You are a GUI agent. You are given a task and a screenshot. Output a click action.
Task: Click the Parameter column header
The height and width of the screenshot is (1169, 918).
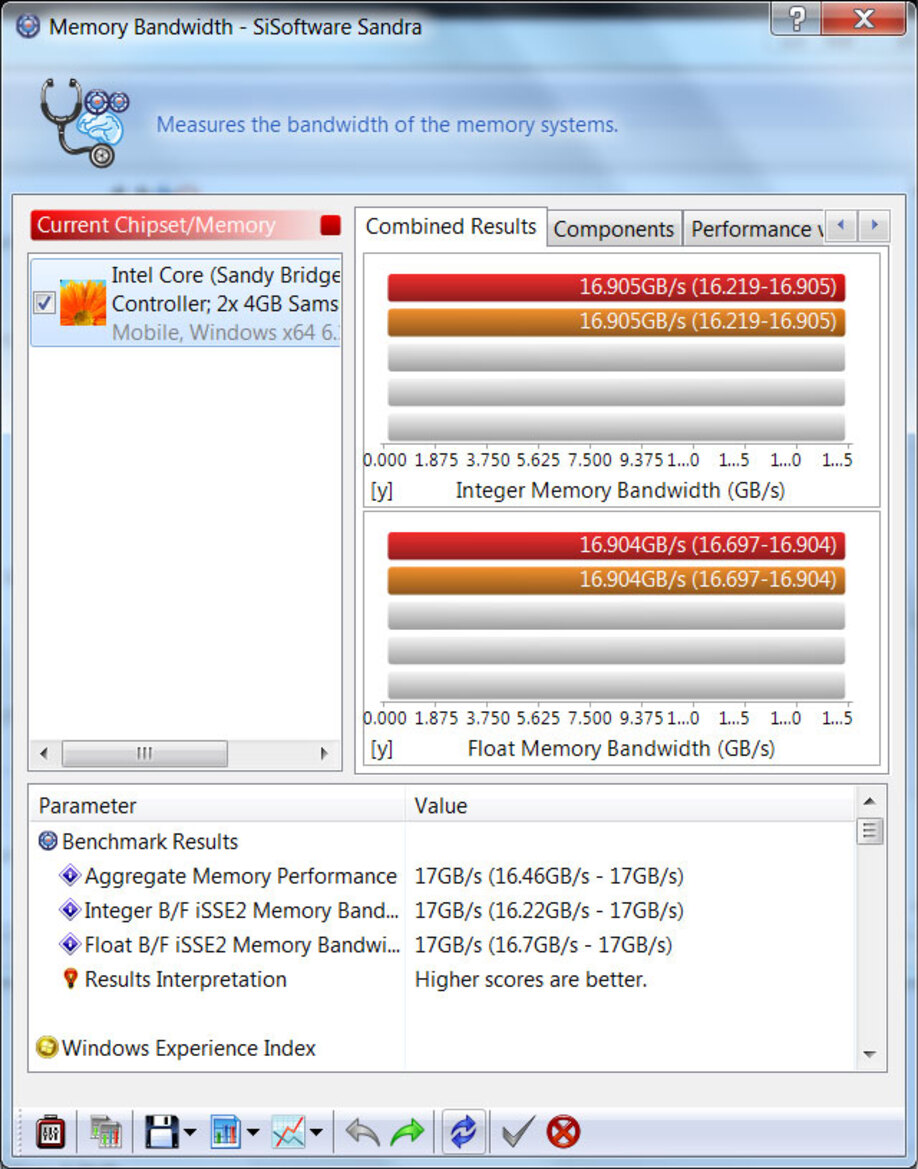point(218,806)
